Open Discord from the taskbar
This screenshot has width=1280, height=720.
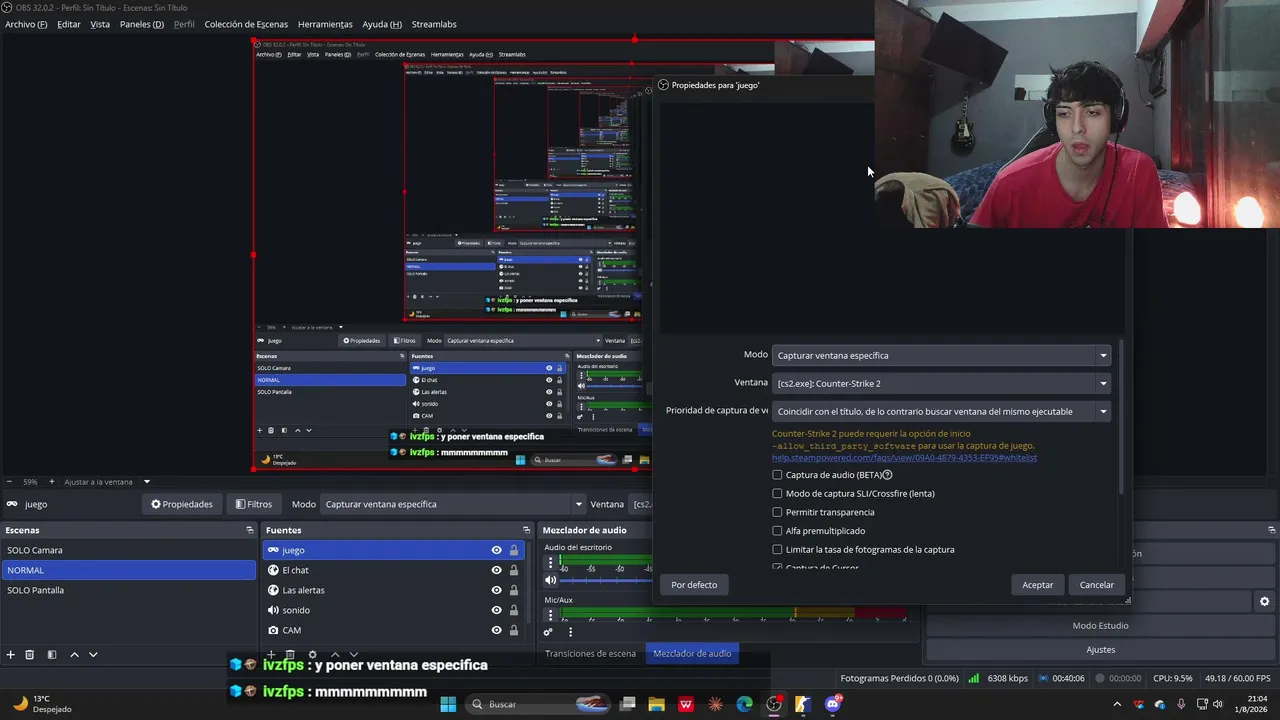tap(833, 704)
